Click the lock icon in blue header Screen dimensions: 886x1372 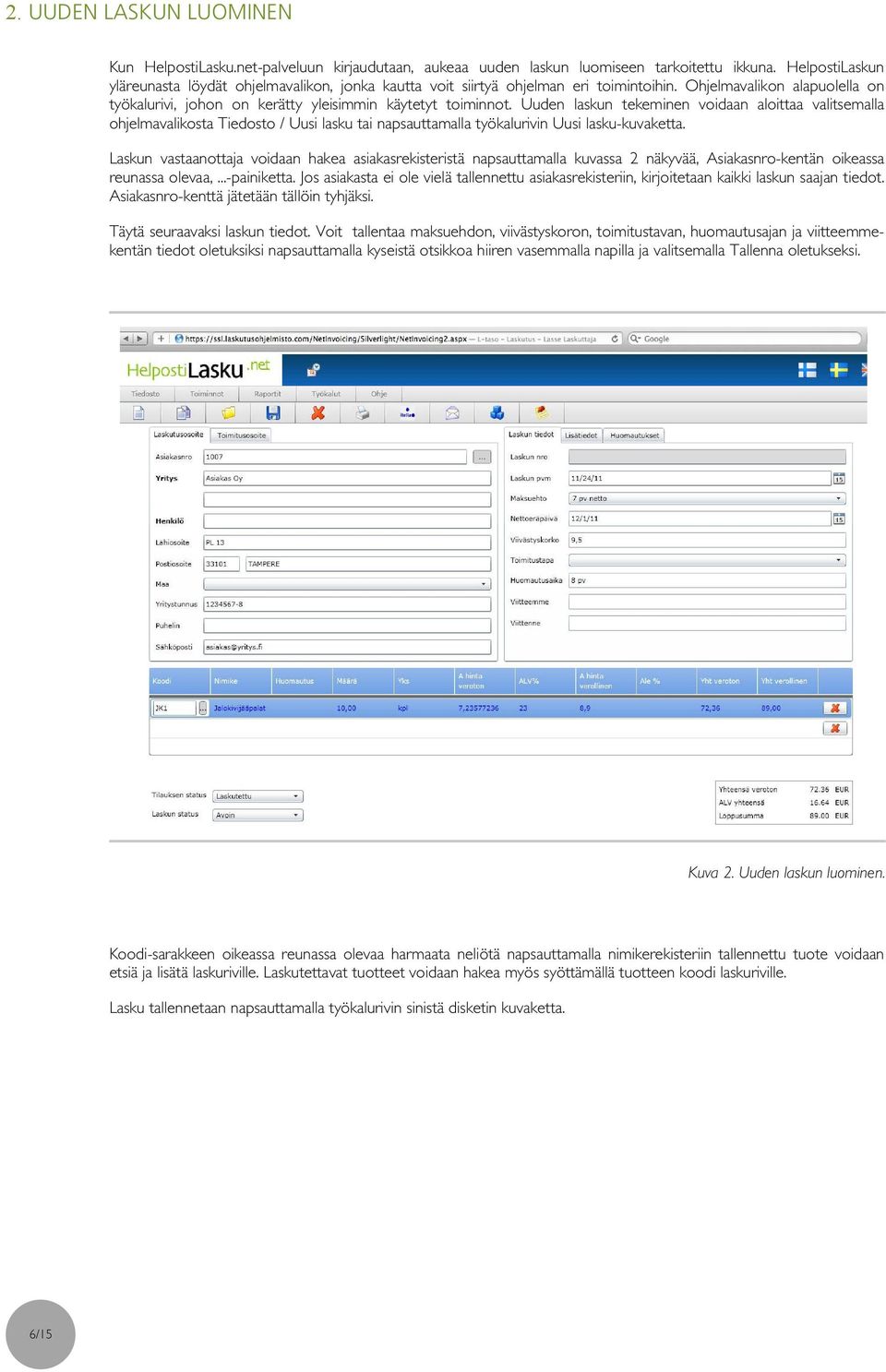[x=313, y=370]
